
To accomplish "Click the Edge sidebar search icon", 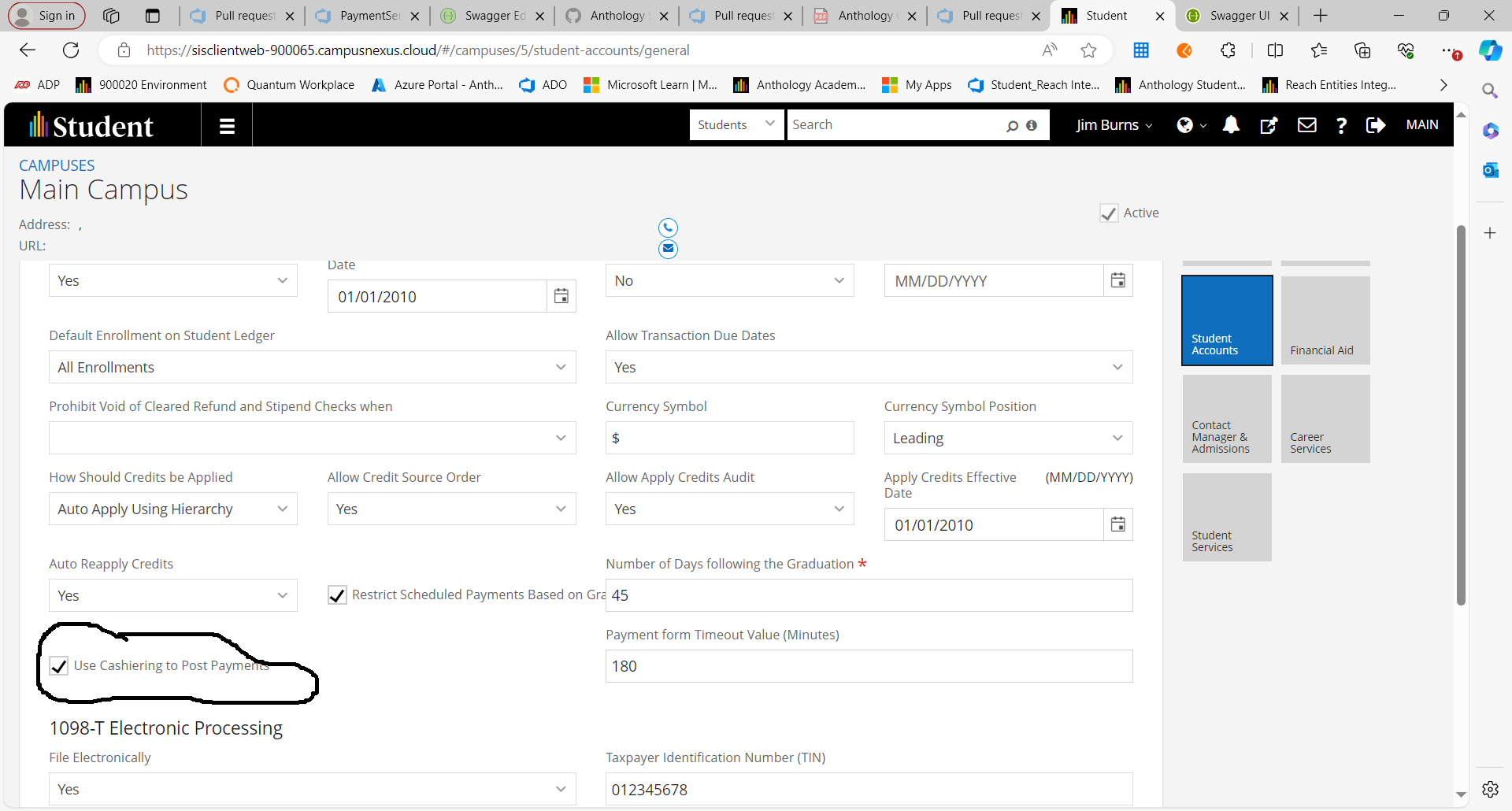I will (x=1490, y=91).
